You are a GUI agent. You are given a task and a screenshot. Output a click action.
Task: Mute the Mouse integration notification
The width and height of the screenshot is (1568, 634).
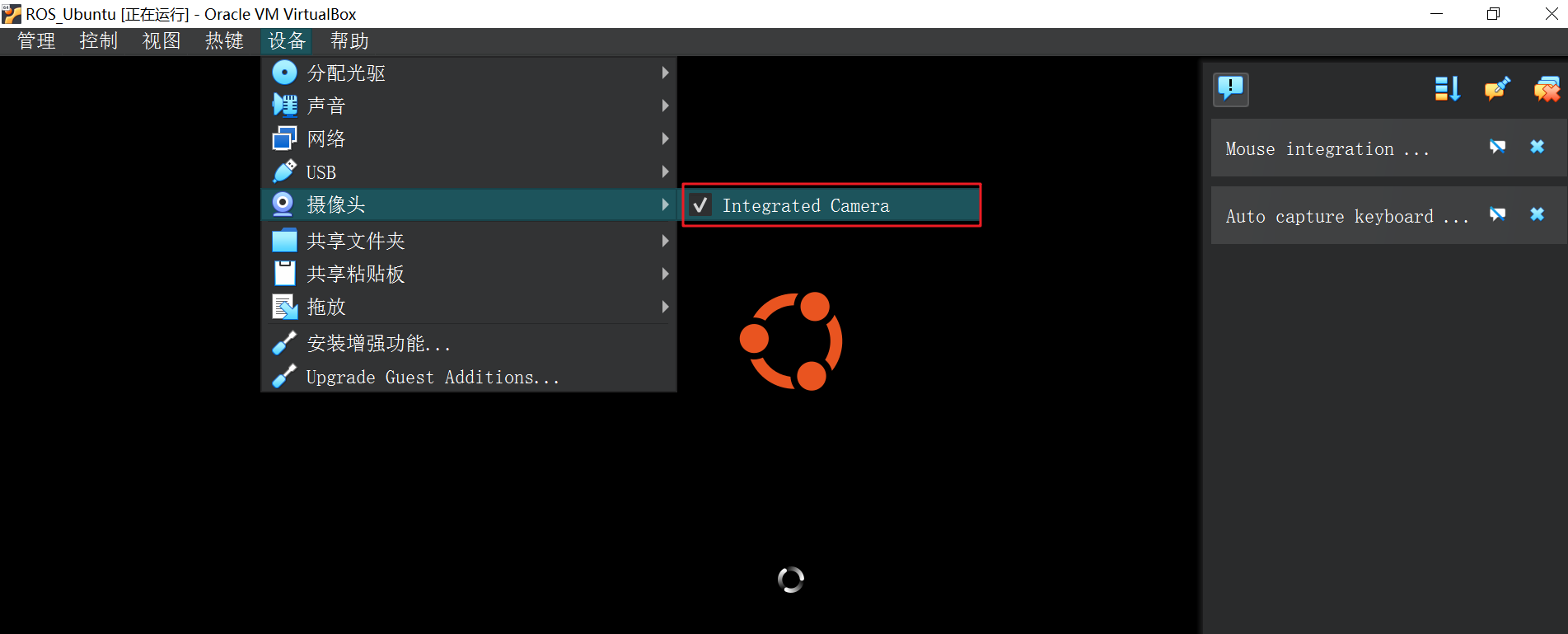tap(1497, 148)
